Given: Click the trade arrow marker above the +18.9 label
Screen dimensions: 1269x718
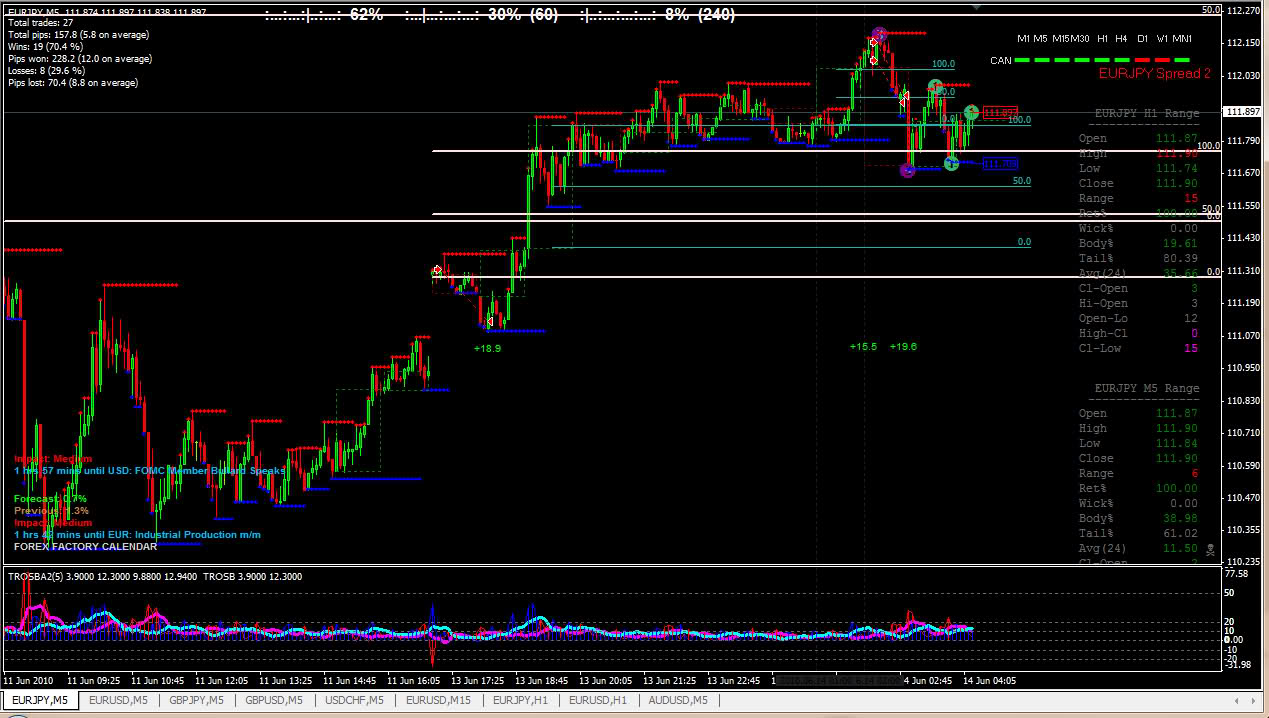Looking at the screenshot, I should tap(489, 321).
